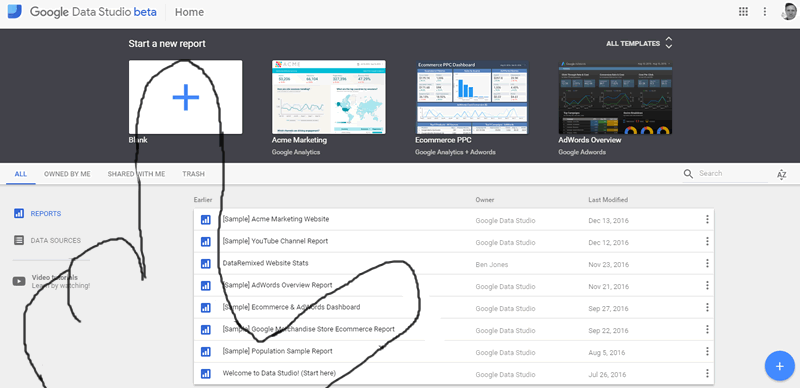Open more options for Population Sample Report row
This screenshot has width=800, height=388.
707,352
